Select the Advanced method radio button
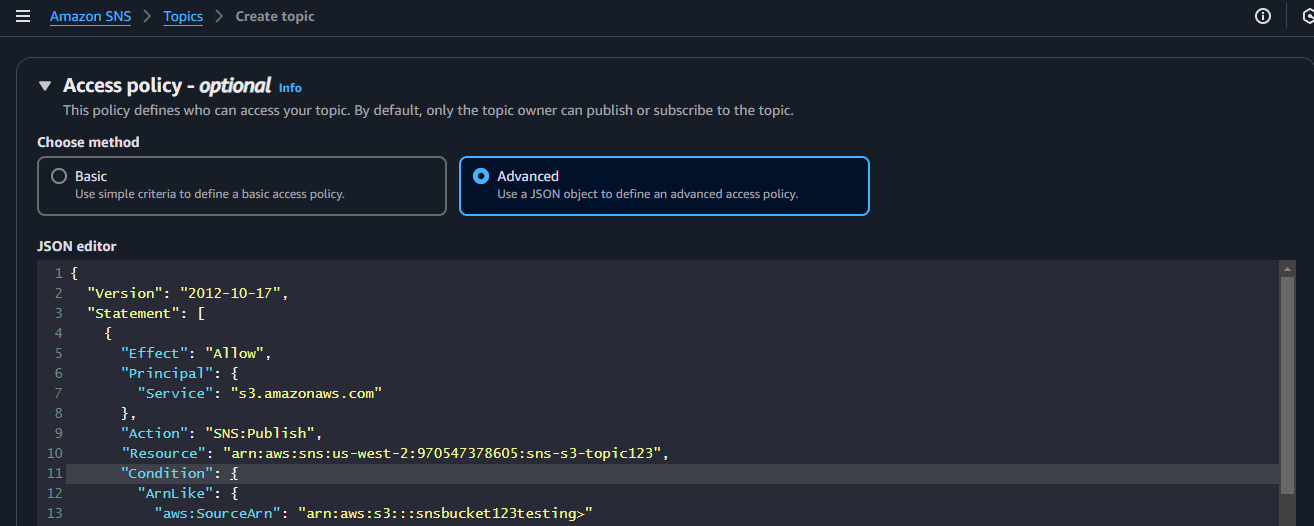This screenshot has width=1314, height=526. (x=481, y=176)
